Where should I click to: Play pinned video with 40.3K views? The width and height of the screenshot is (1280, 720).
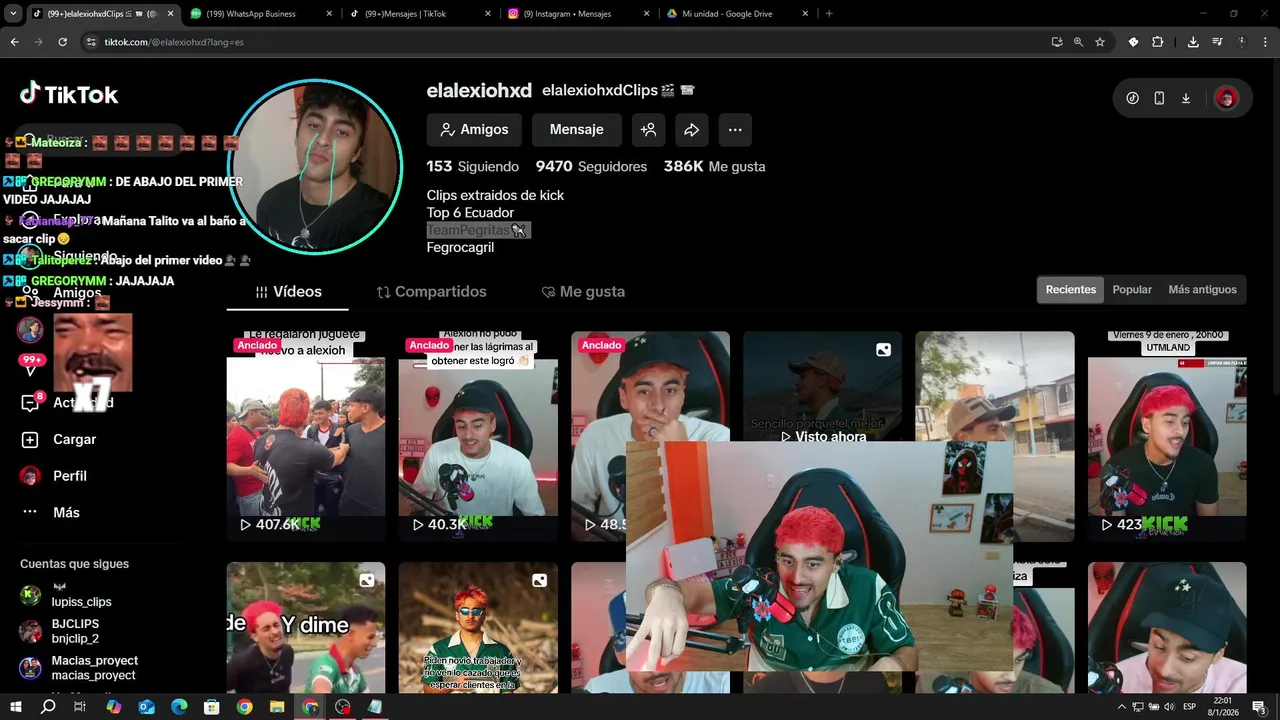[478, 437]
